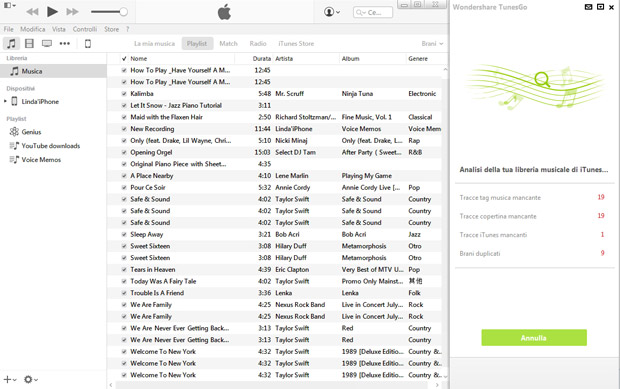
Task: Uncheck the Pour Ce Soir checkbox
Action: 124,187
